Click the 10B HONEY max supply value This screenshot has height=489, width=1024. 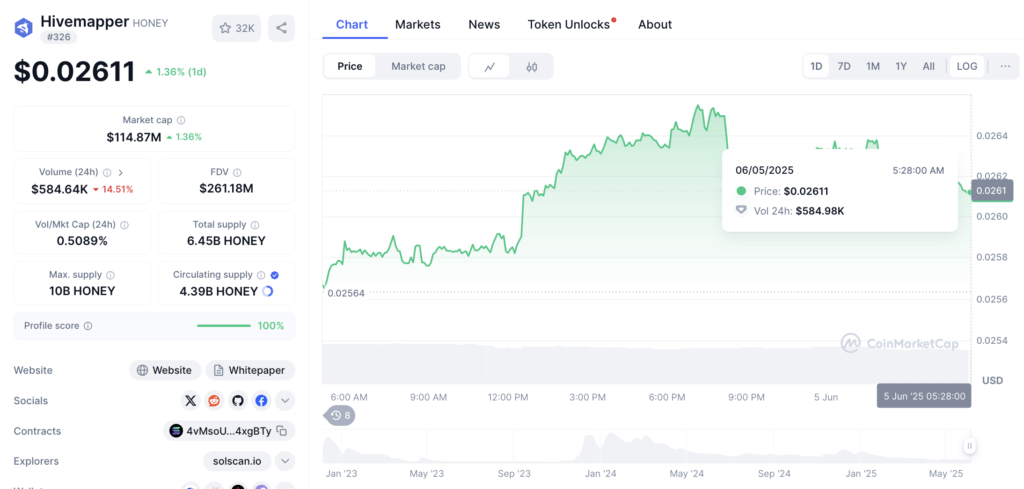click(82, 291)
